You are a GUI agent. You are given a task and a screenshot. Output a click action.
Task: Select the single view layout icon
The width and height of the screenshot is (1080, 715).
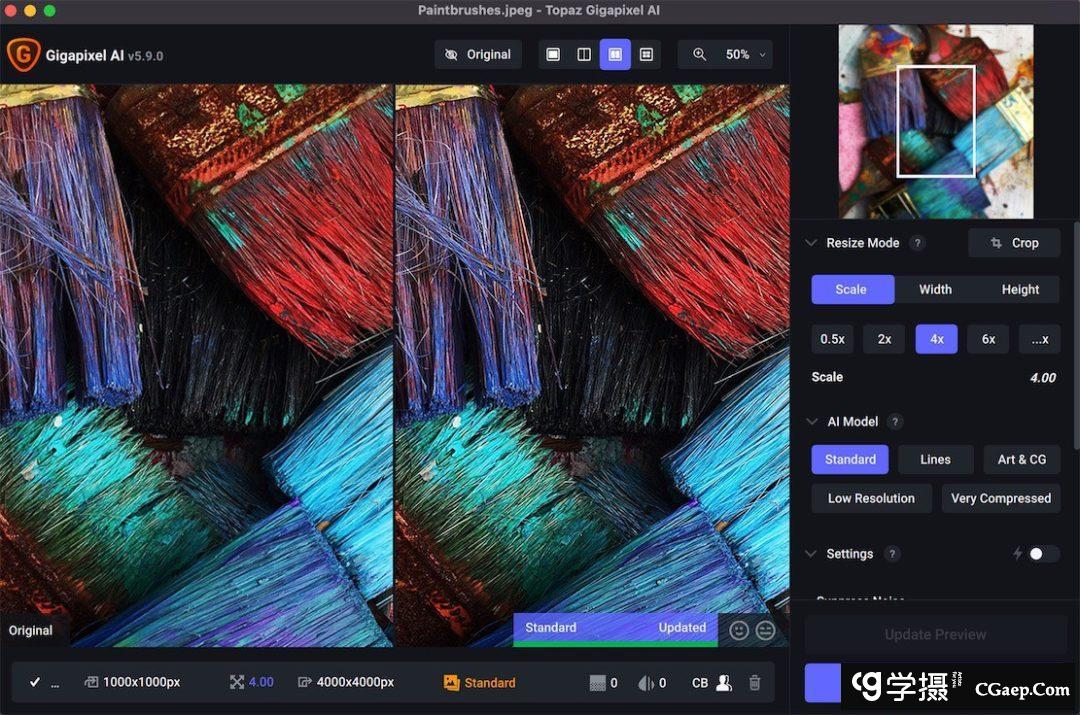(x=553, y=55)
